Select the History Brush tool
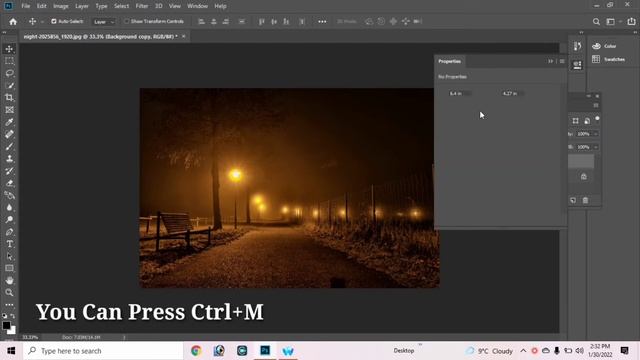 click(9, 171)
